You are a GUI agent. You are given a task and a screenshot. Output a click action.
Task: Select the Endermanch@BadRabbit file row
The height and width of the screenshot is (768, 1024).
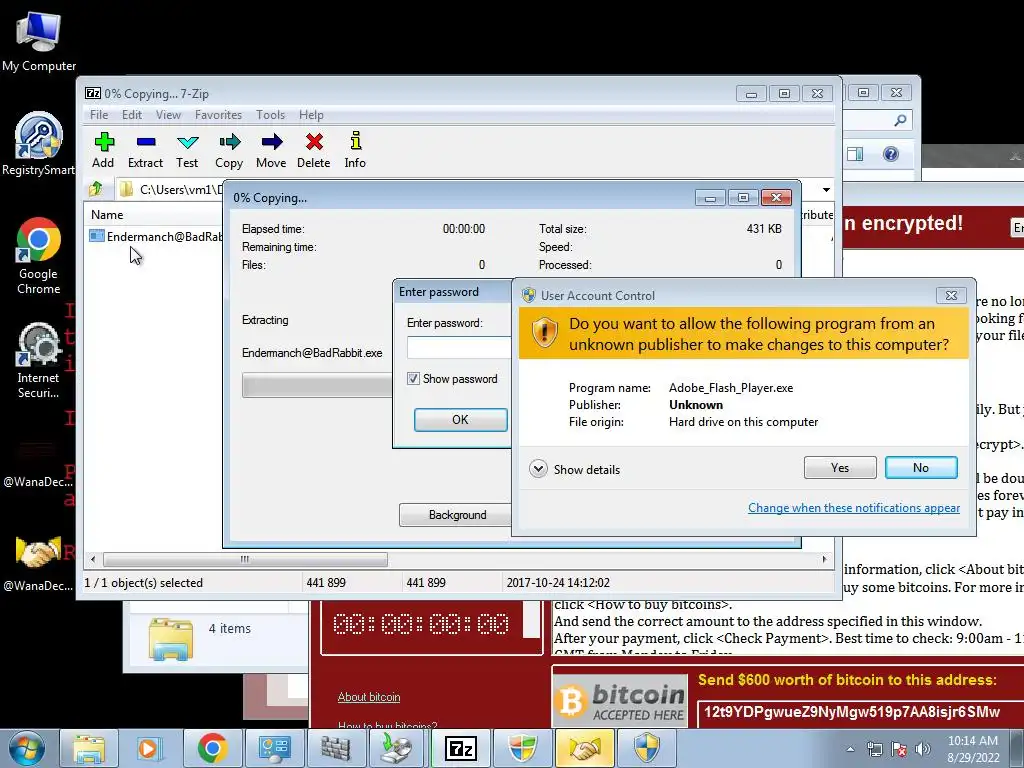tap(155, 236)
